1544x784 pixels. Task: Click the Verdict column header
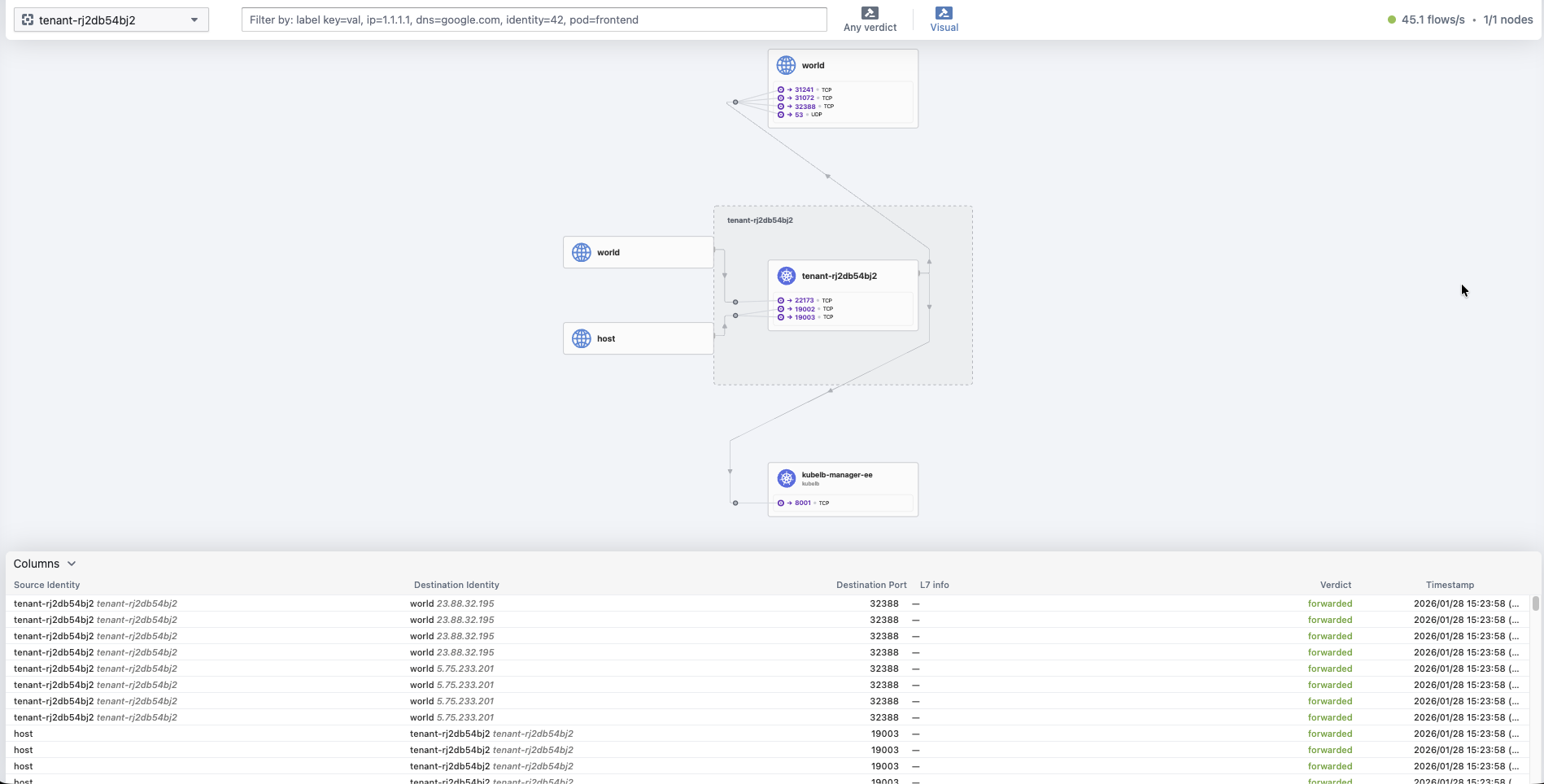1334,584
